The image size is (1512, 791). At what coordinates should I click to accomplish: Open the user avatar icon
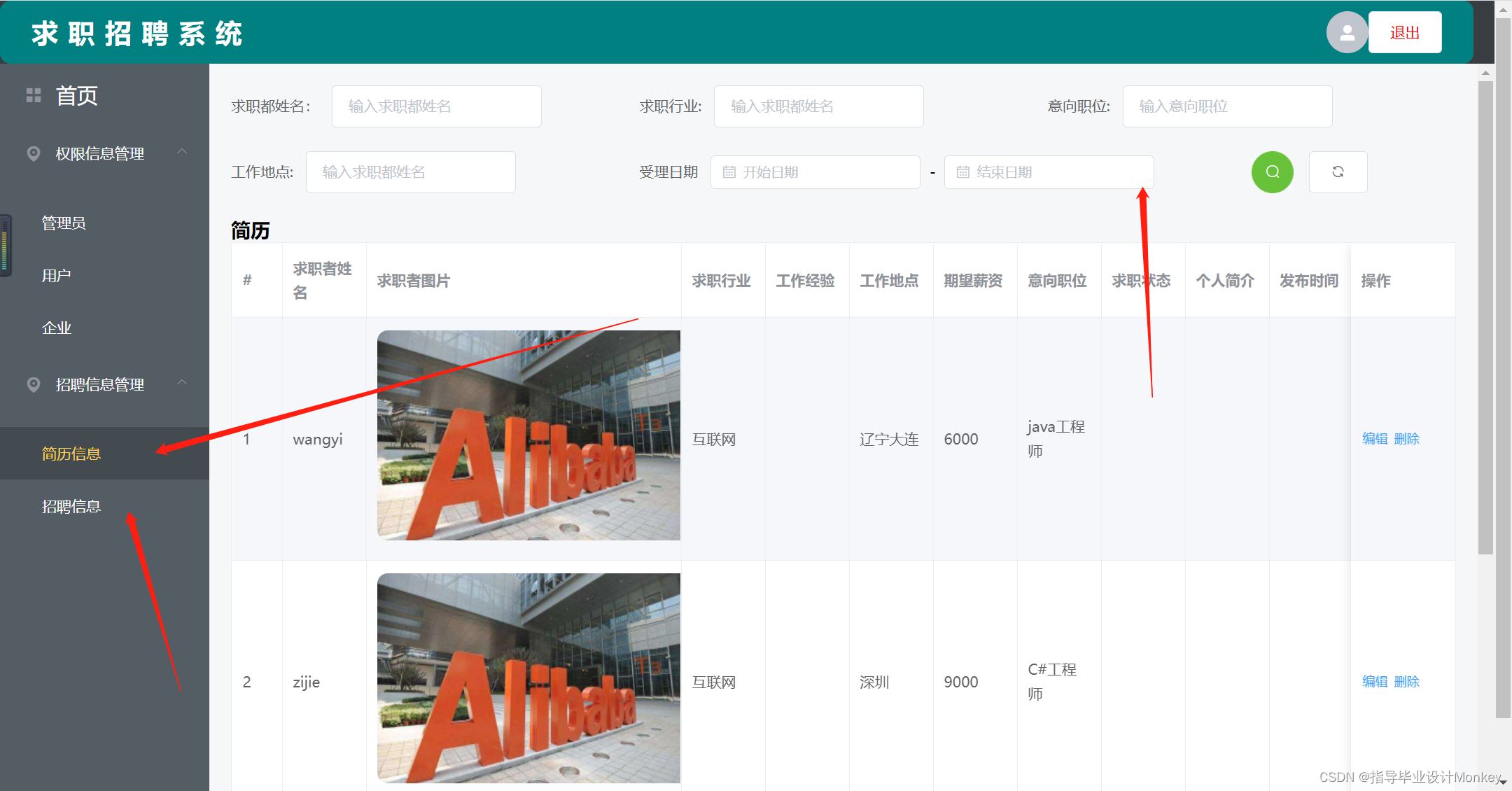click(x=1347, y=32)
